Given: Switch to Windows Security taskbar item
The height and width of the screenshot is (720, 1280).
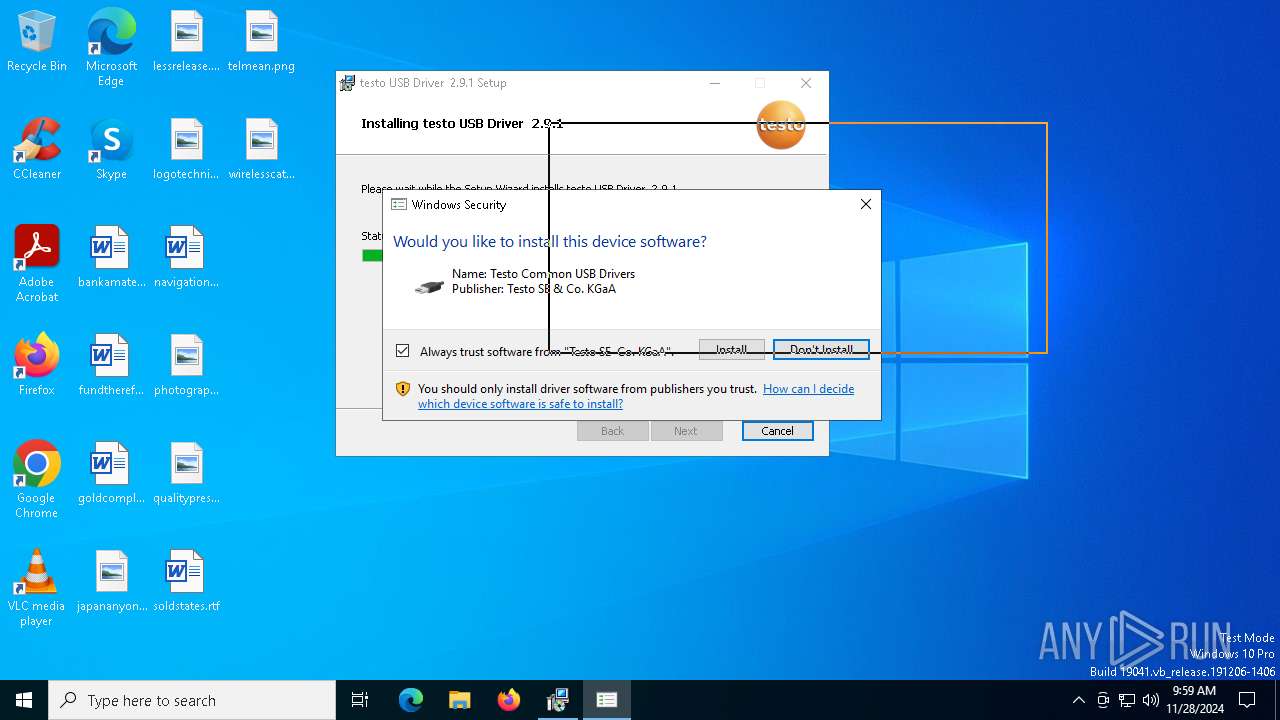Looking at the screenshot, I should coord(607,700).
